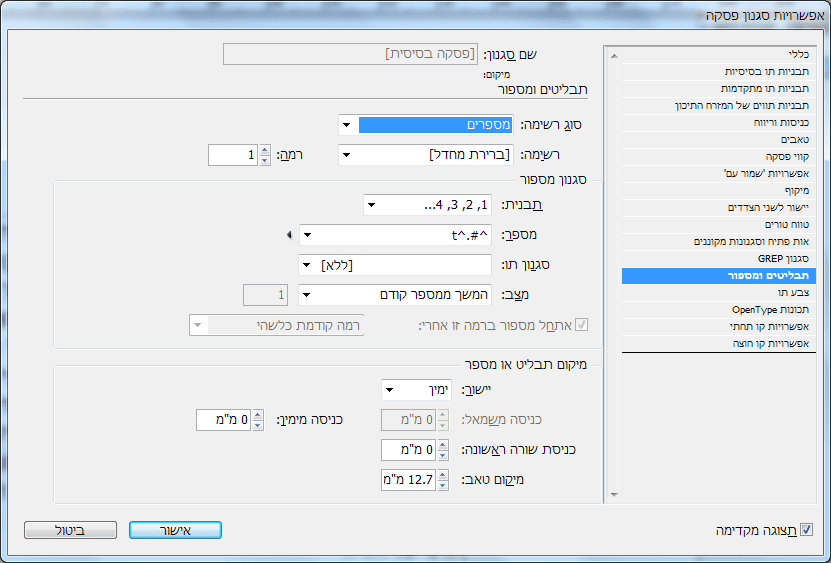The width and height of the screenshot is (831, 563).
Task: Open רשימה dropdown showing ברירת מחדל
Action: [x=426, y=155]
